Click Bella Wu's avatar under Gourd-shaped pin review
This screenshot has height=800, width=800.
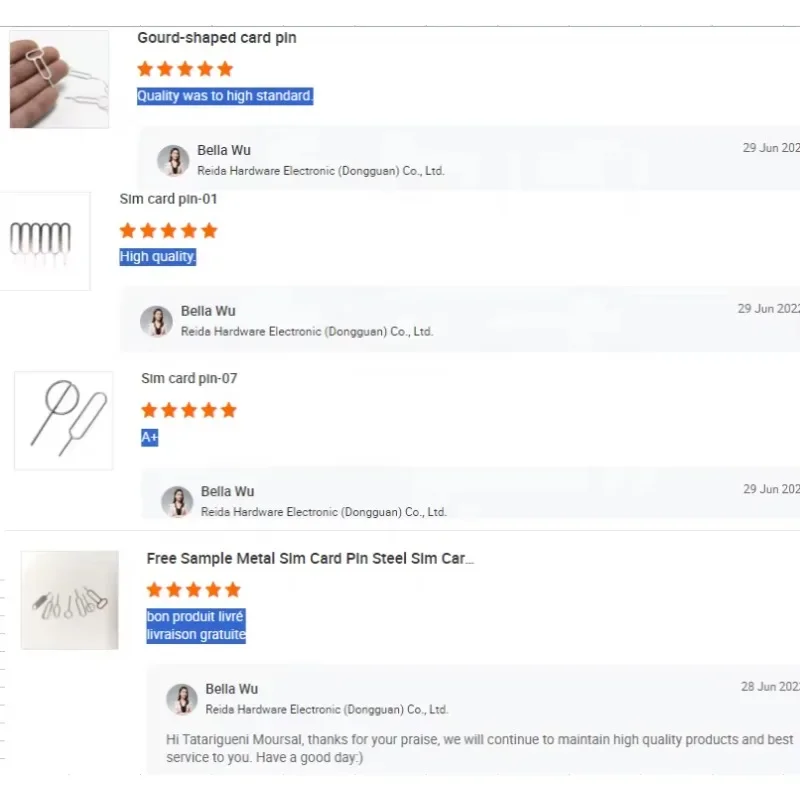click(x=173, y=160)
